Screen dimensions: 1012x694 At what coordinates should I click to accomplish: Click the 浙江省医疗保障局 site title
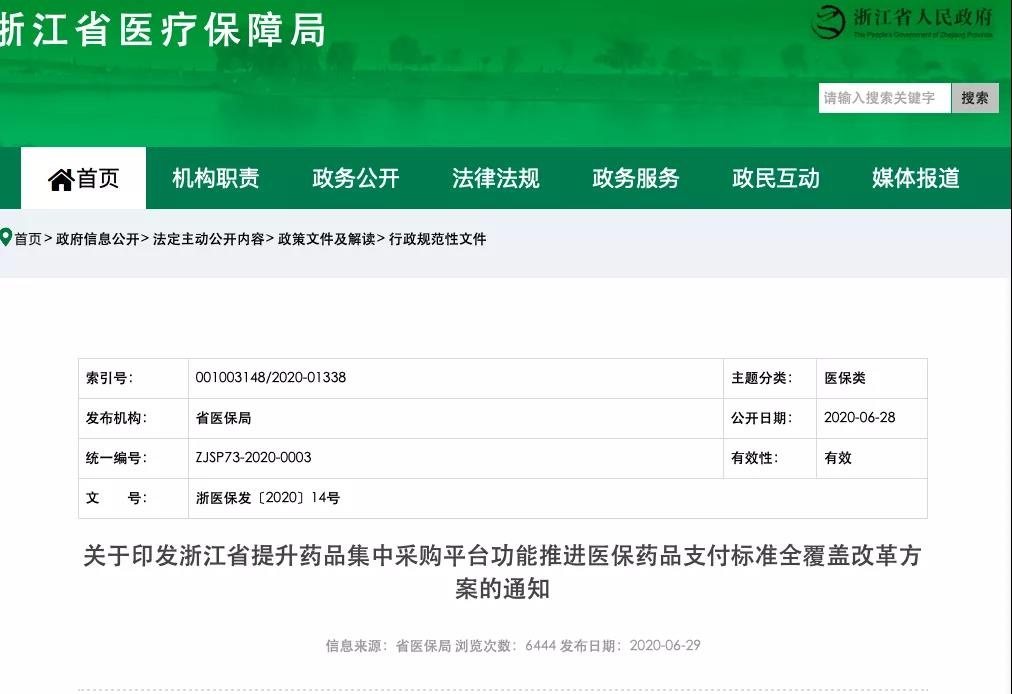coord(163,30)
